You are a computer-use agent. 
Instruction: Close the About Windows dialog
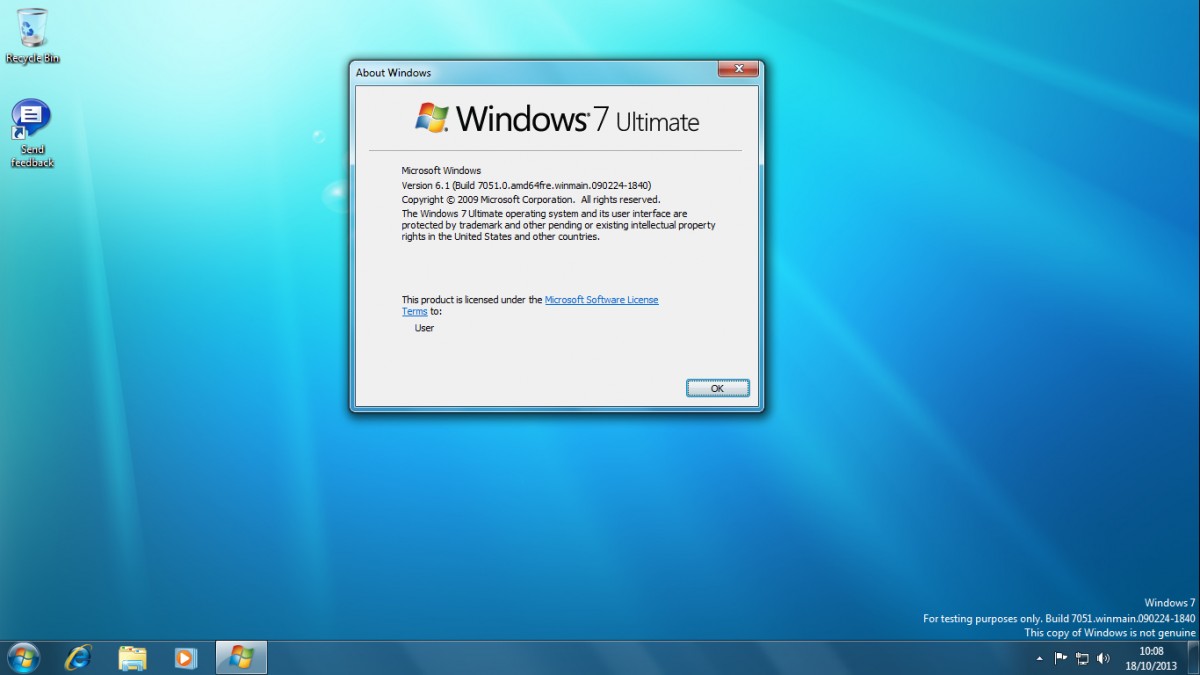738,69
